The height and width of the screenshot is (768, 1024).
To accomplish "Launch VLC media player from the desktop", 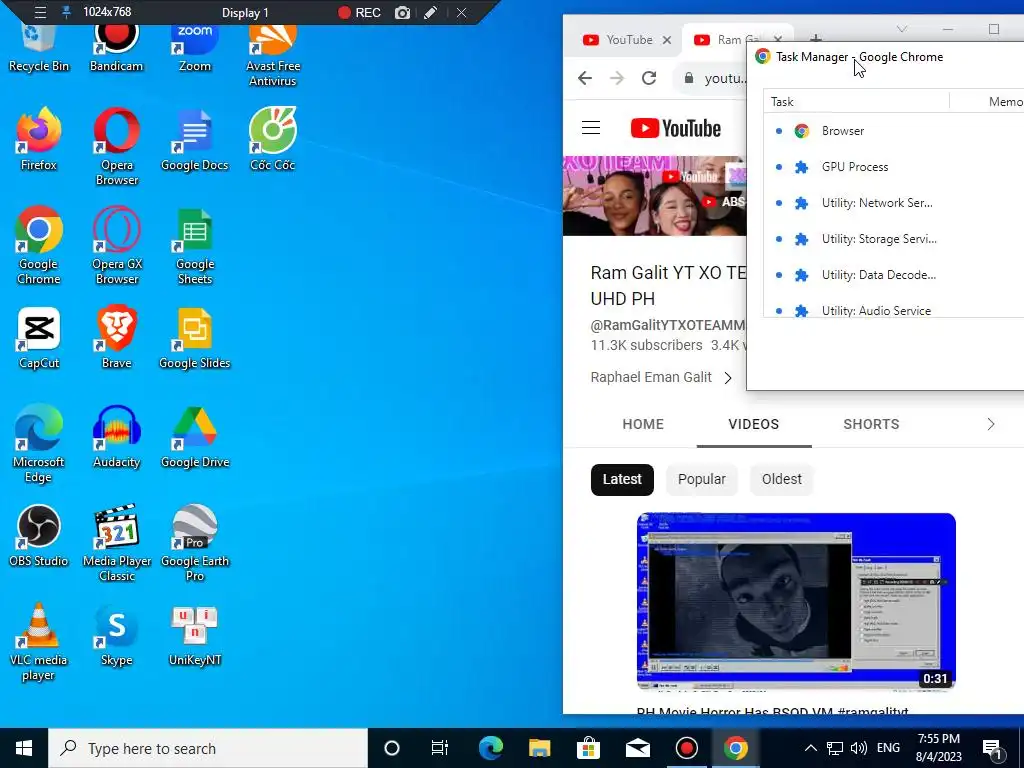I will (39, 642).
